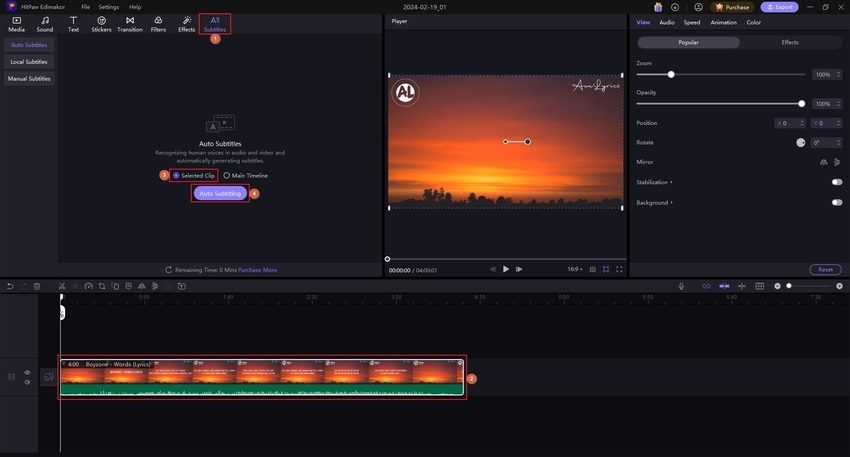Image resolution: width=850 pixels, height=457 pixels.
Task: Zoom out the timeline with minus icon
Action: 777,286
